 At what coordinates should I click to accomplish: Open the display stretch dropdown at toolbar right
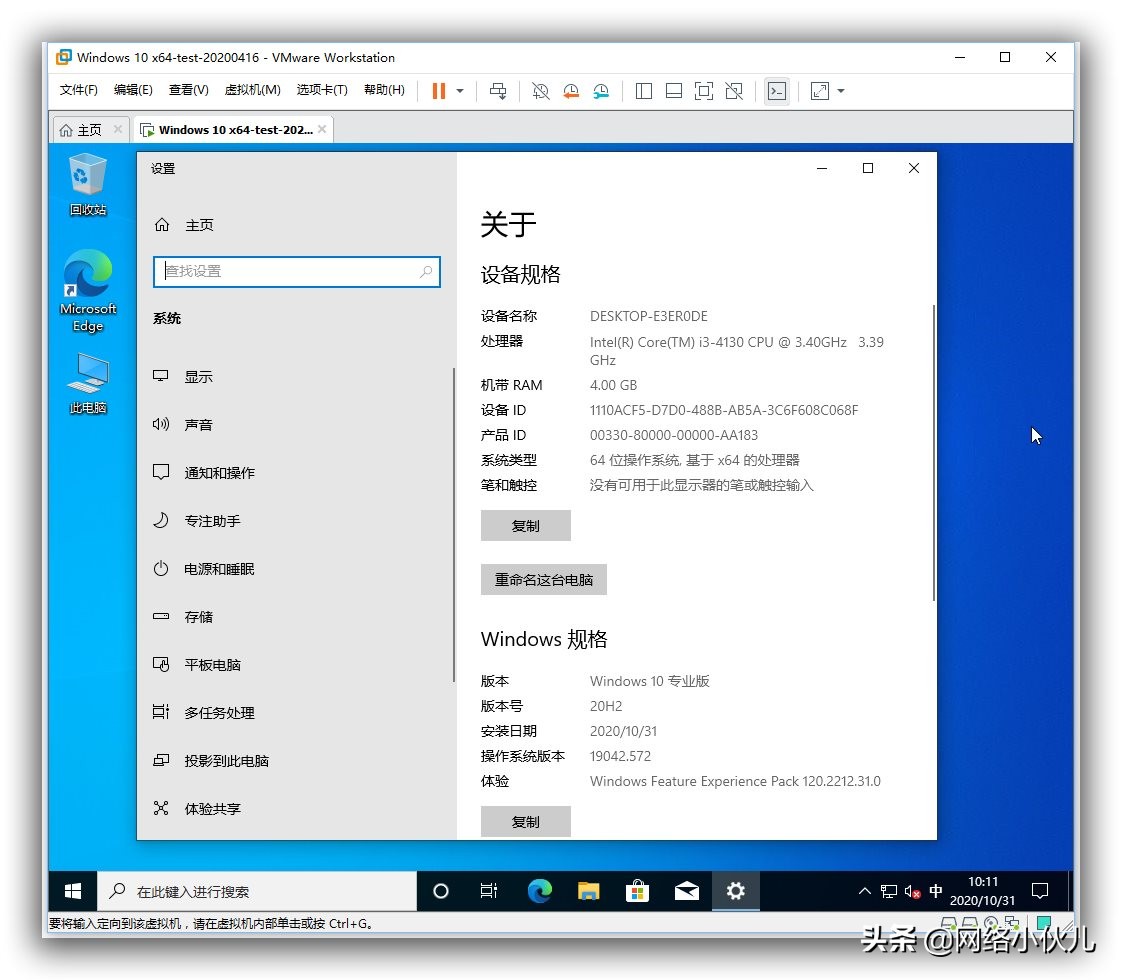coord(840,91)
